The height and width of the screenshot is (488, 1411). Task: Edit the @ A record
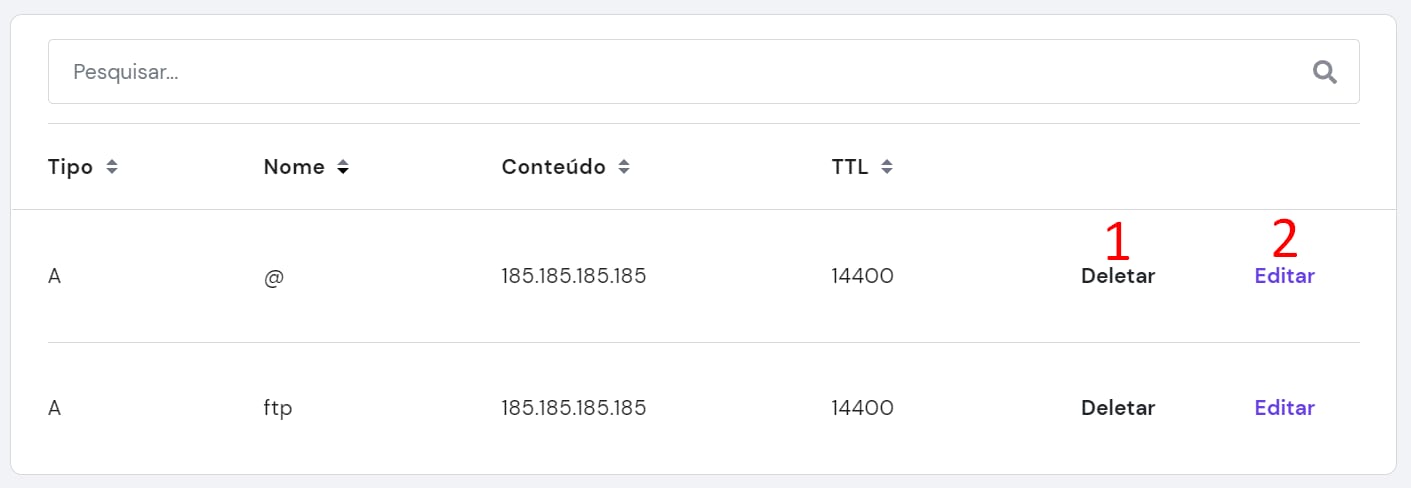(x=1284, y=276)
